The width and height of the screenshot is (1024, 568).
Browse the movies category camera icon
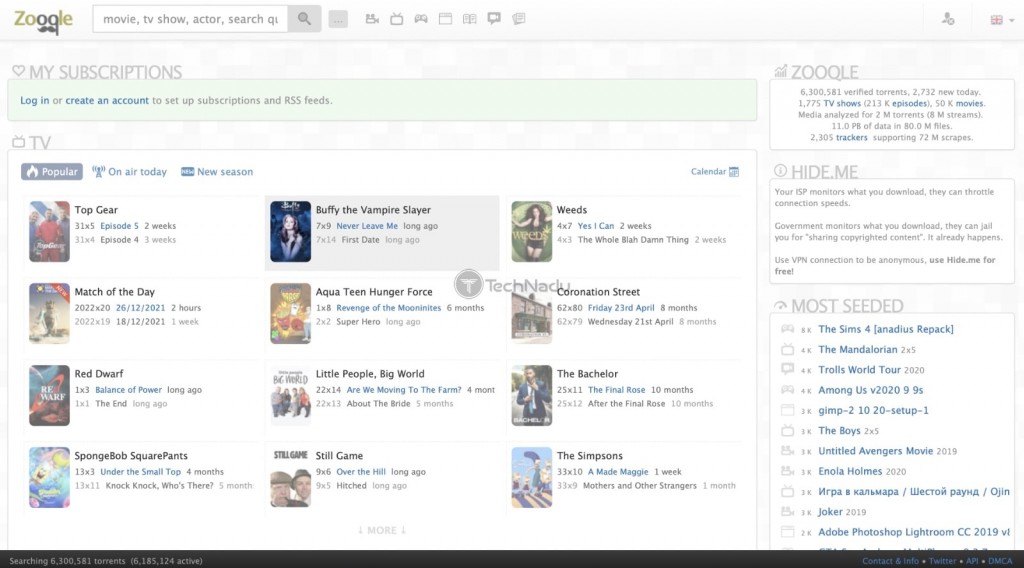372,19
